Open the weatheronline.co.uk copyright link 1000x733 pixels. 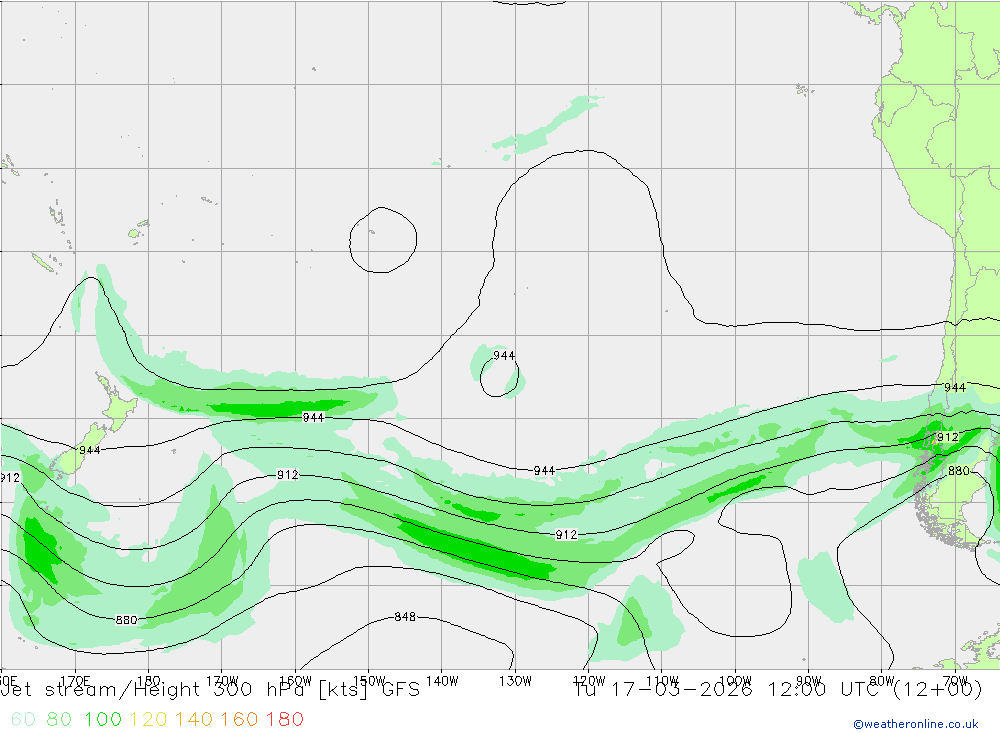pos(916,724)
